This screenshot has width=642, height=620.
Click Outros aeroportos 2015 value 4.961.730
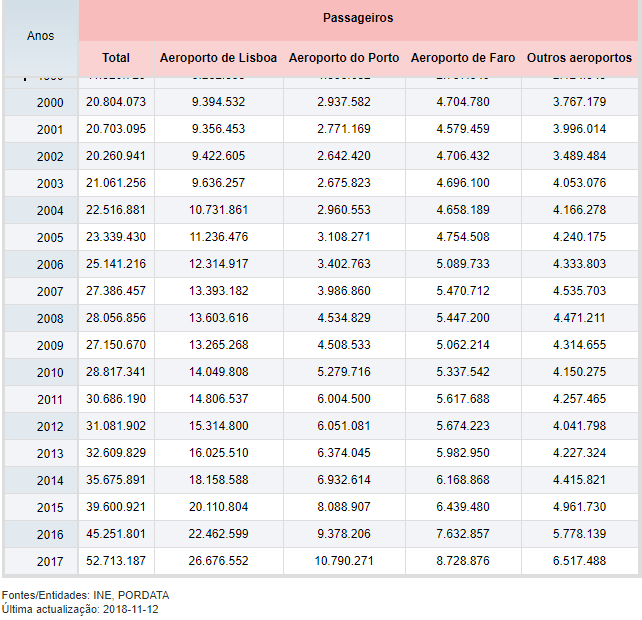tap(579, 508)
